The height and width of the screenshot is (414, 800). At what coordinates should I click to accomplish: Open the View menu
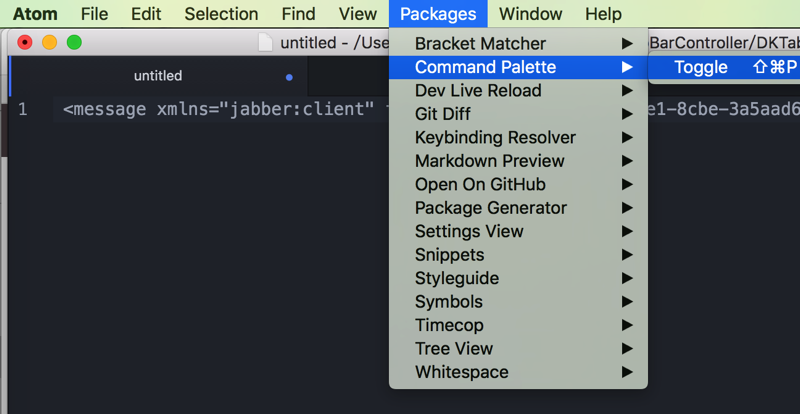(358, 14)
